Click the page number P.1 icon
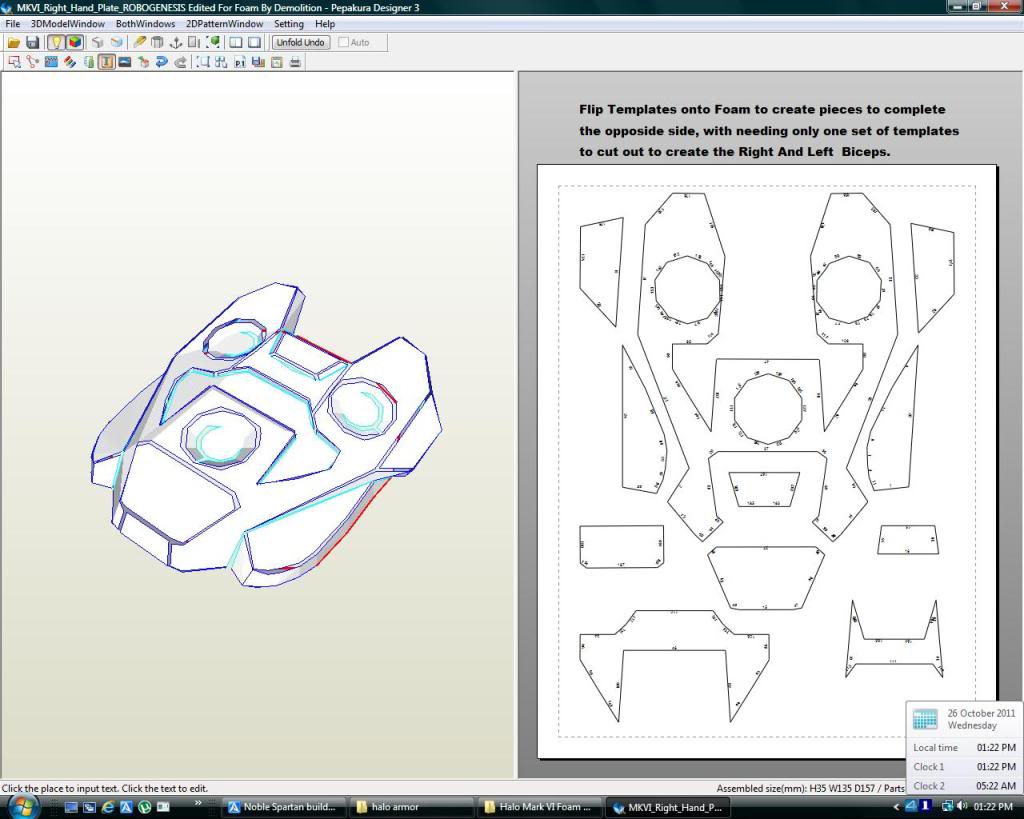This screenshot has height=819, width=1024. [240, 62]
